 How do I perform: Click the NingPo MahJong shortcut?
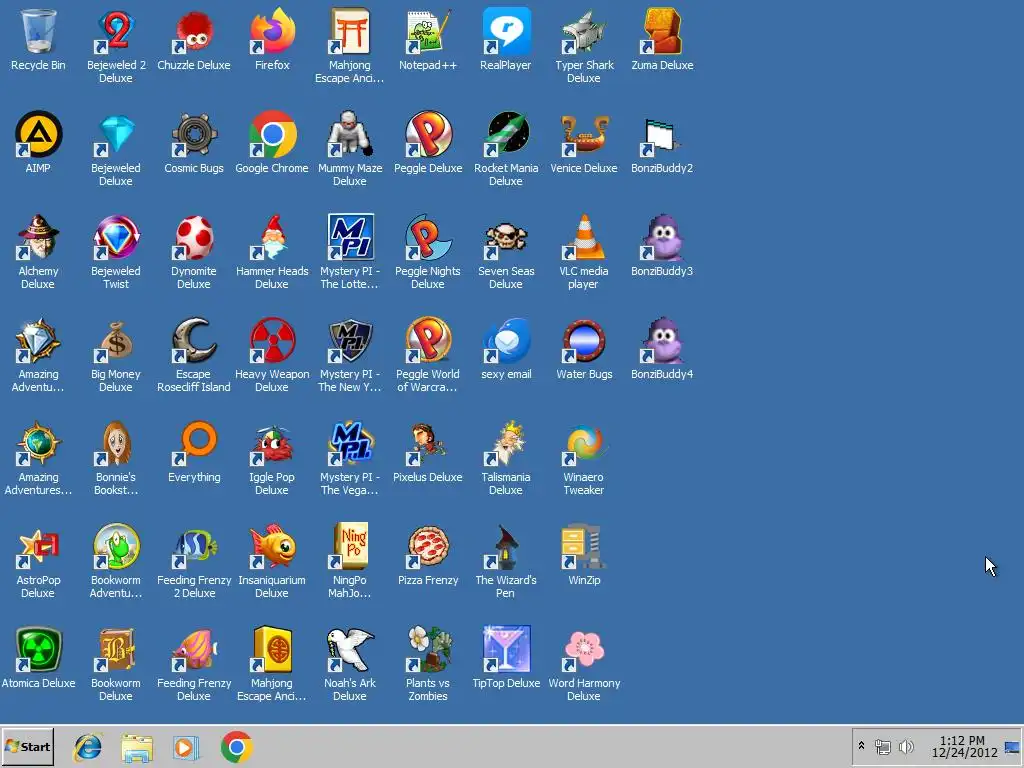pyautogui.click(x=350, y=546)
